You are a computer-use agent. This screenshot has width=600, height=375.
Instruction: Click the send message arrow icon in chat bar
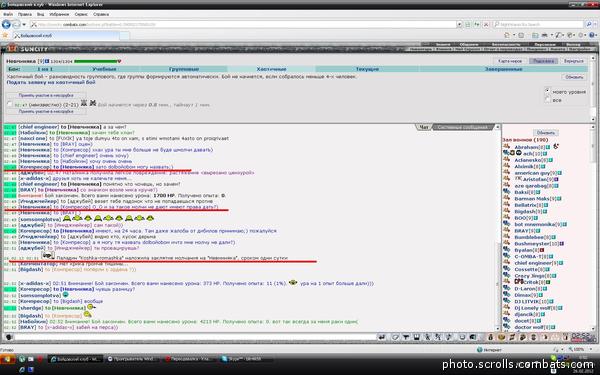382,337
